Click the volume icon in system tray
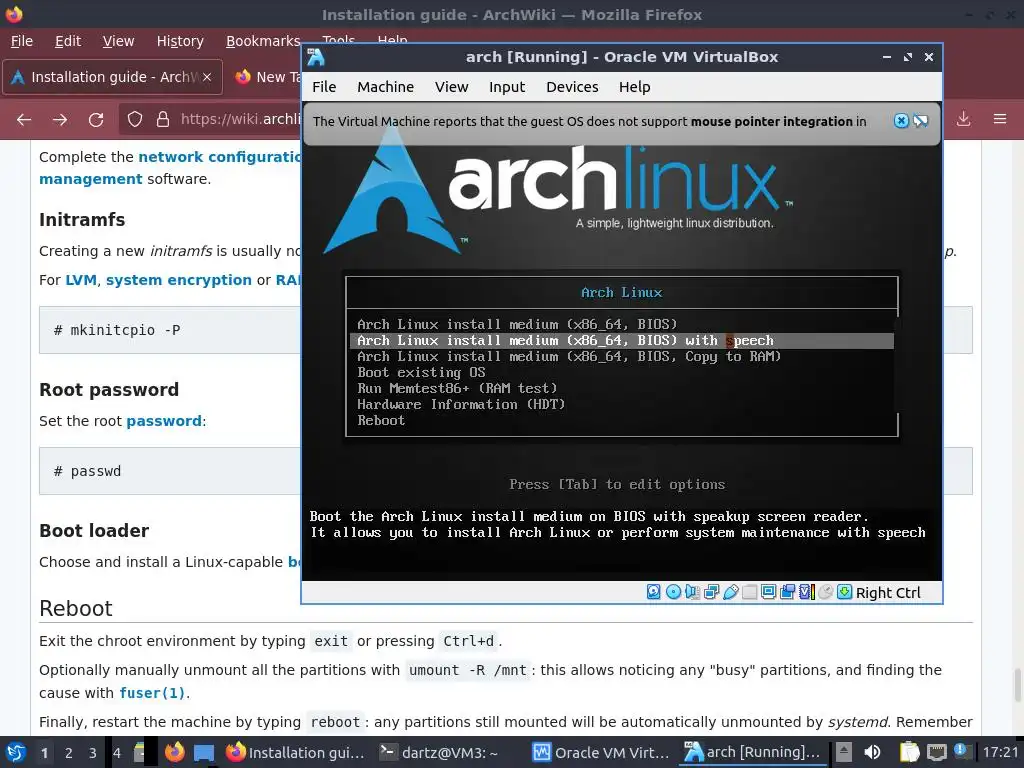Screen dimensions: 1024x768 872,752
